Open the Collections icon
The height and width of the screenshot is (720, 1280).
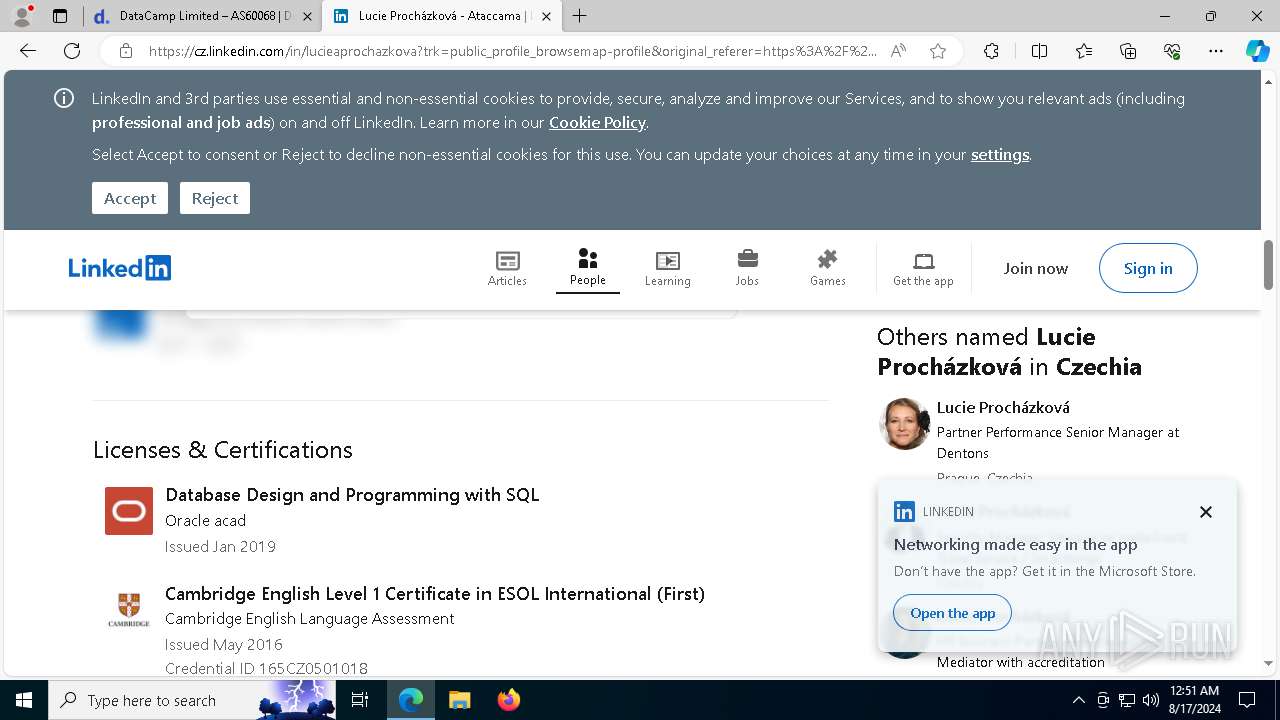pyautogui.click(x=1128, y=51)
